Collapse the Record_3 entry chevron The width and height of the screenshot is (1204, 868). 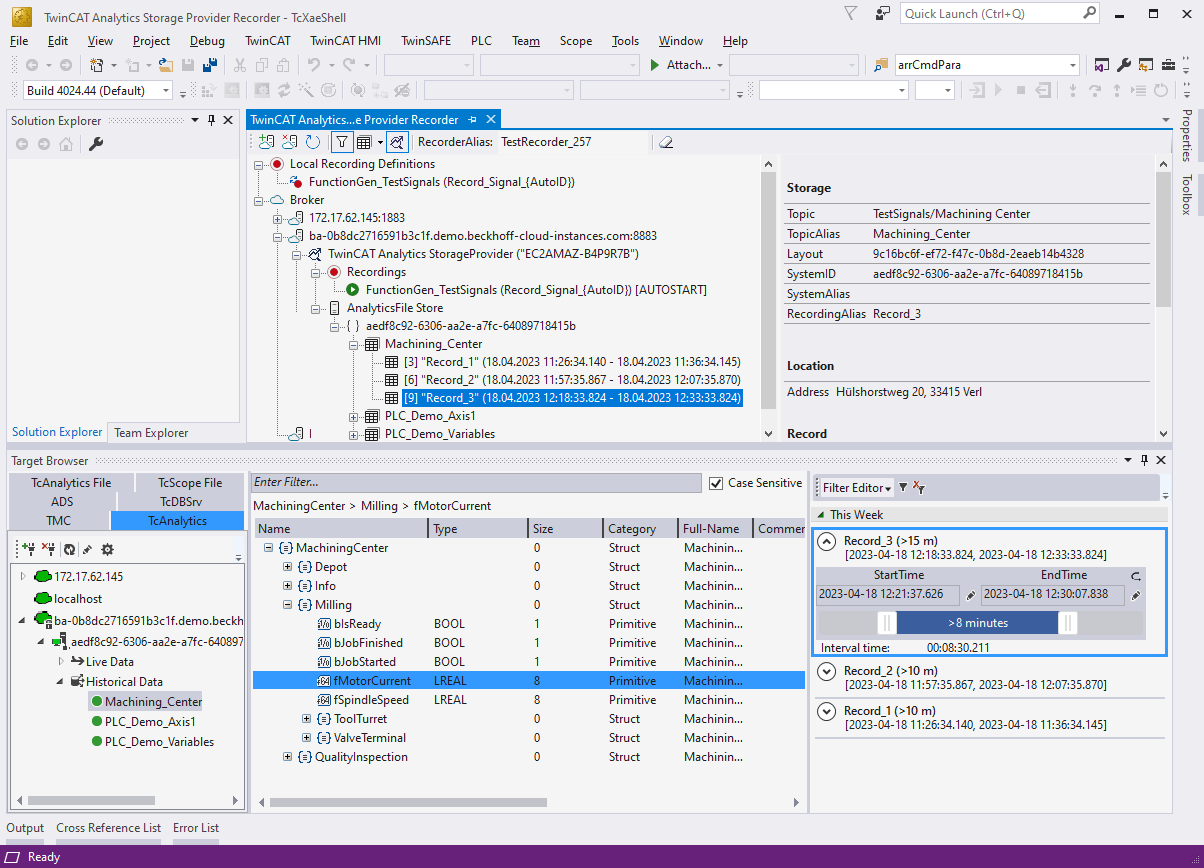[x=827, y=542]
